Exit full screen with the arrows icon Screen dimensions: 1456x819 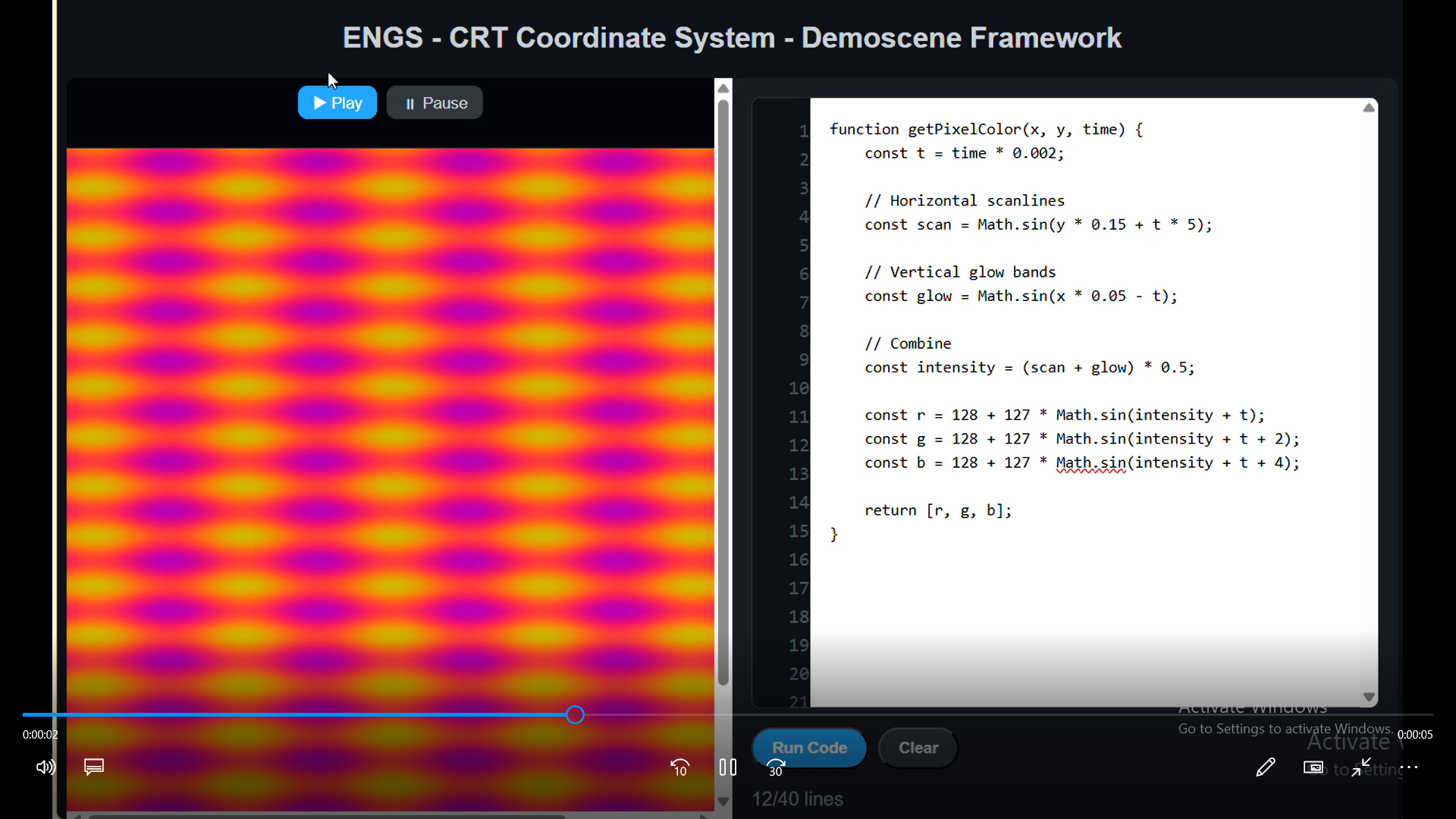[1361, 767]
